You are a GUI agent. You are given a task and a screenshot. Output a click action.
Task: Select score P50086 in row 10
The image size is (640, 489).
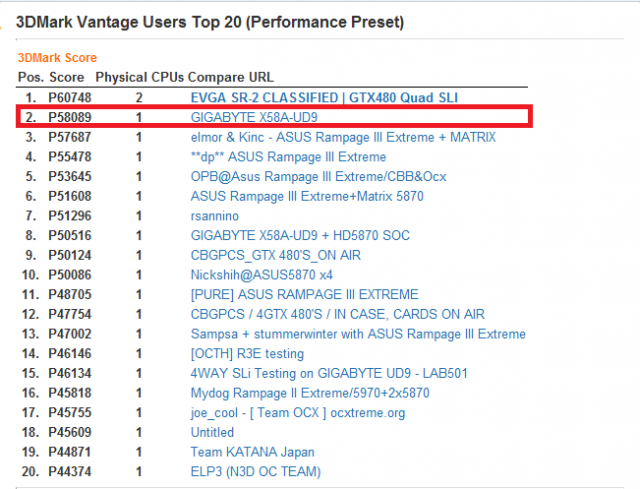pyautogui.click(x=70, y=275)
